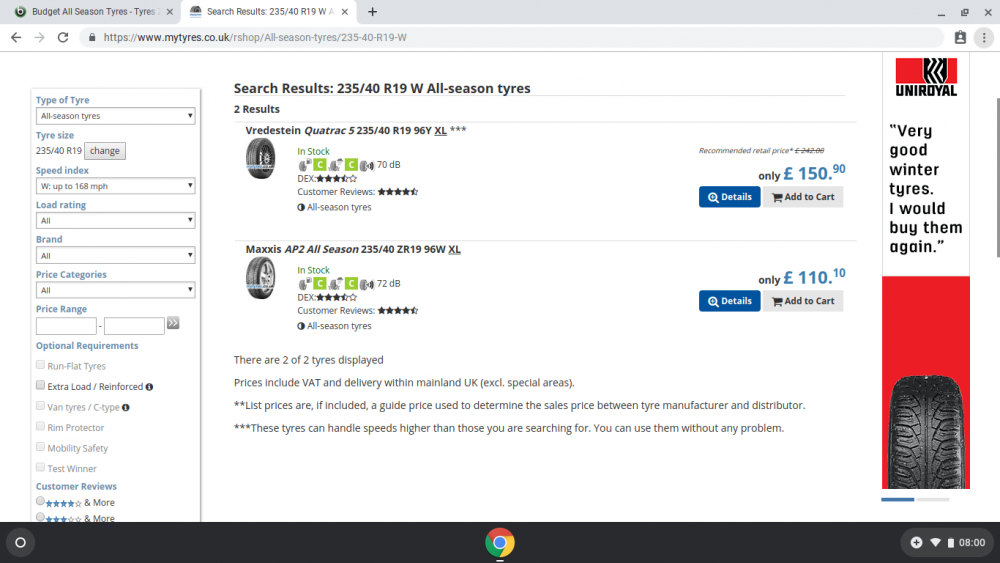This screenshot has height=563, width=1000.
Task: Open the launcher circle button
Action: pos(20,543)
